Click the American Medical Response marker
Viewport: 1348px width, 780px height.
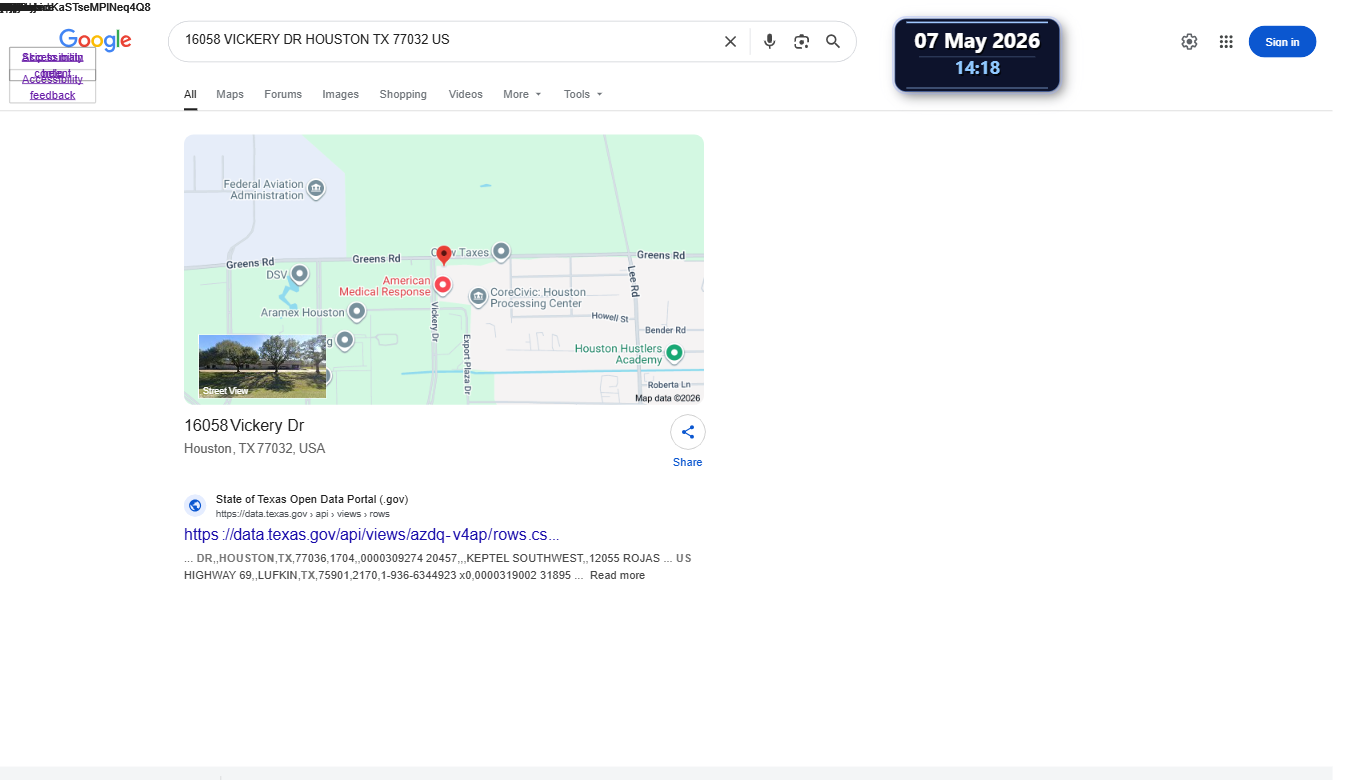point(443,285)
